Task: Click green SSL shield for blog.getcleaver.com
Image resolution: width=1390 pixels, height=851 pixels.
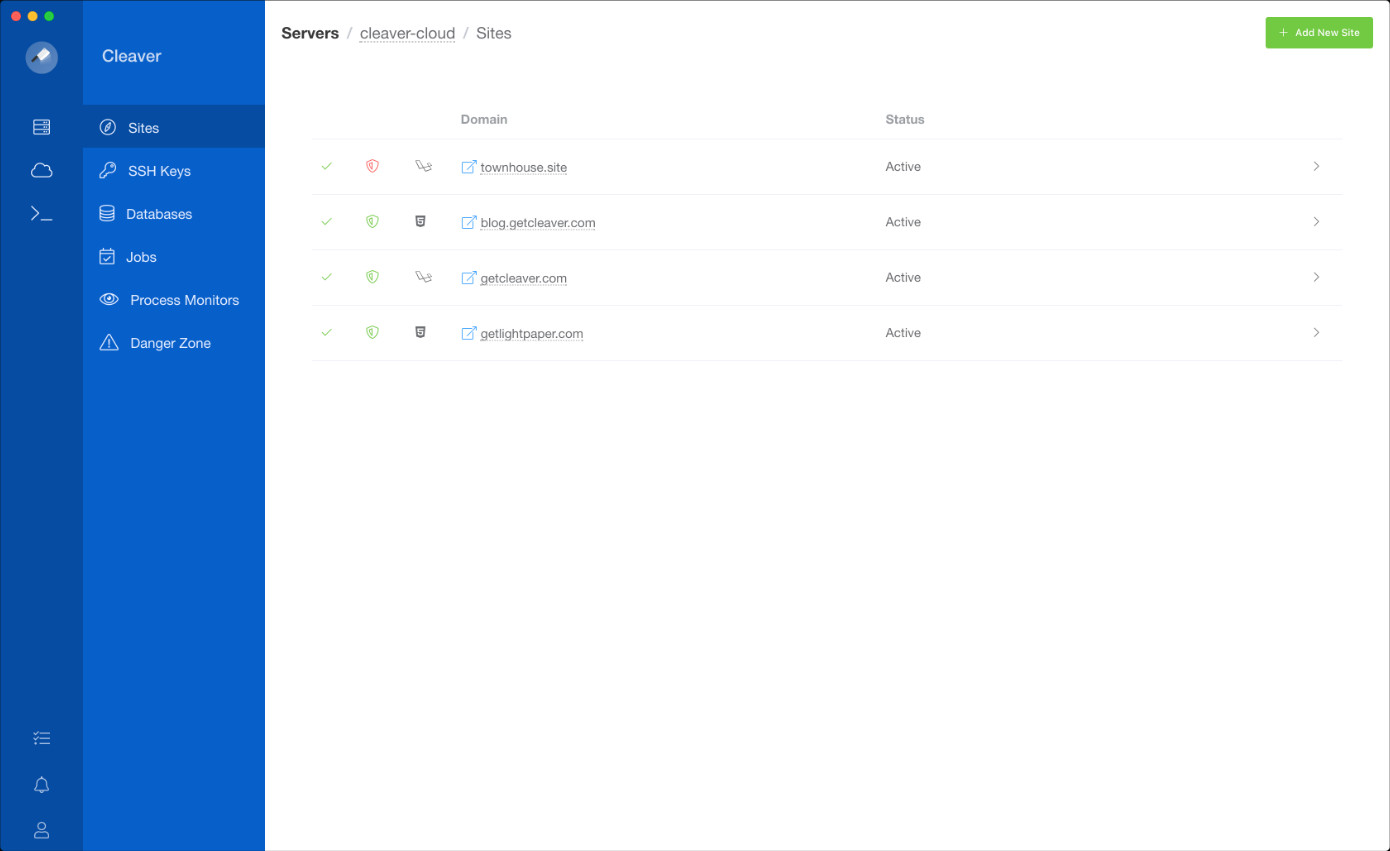Action: tap(372, 222)
